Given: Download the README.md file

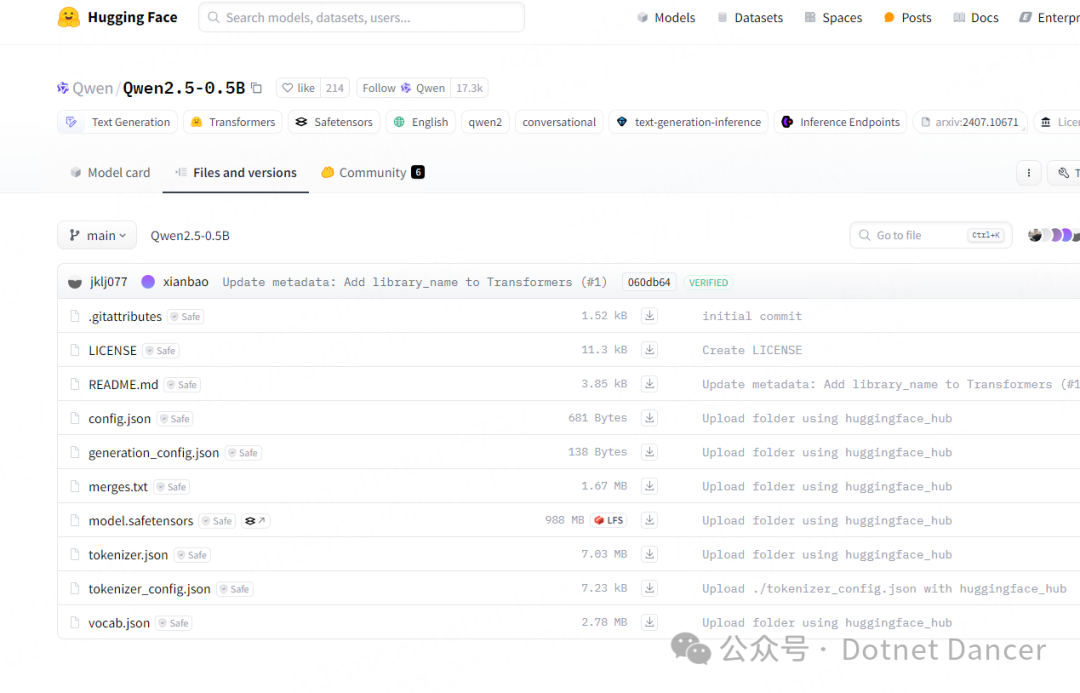Looking at the screenshot, I should click(649, 384).
